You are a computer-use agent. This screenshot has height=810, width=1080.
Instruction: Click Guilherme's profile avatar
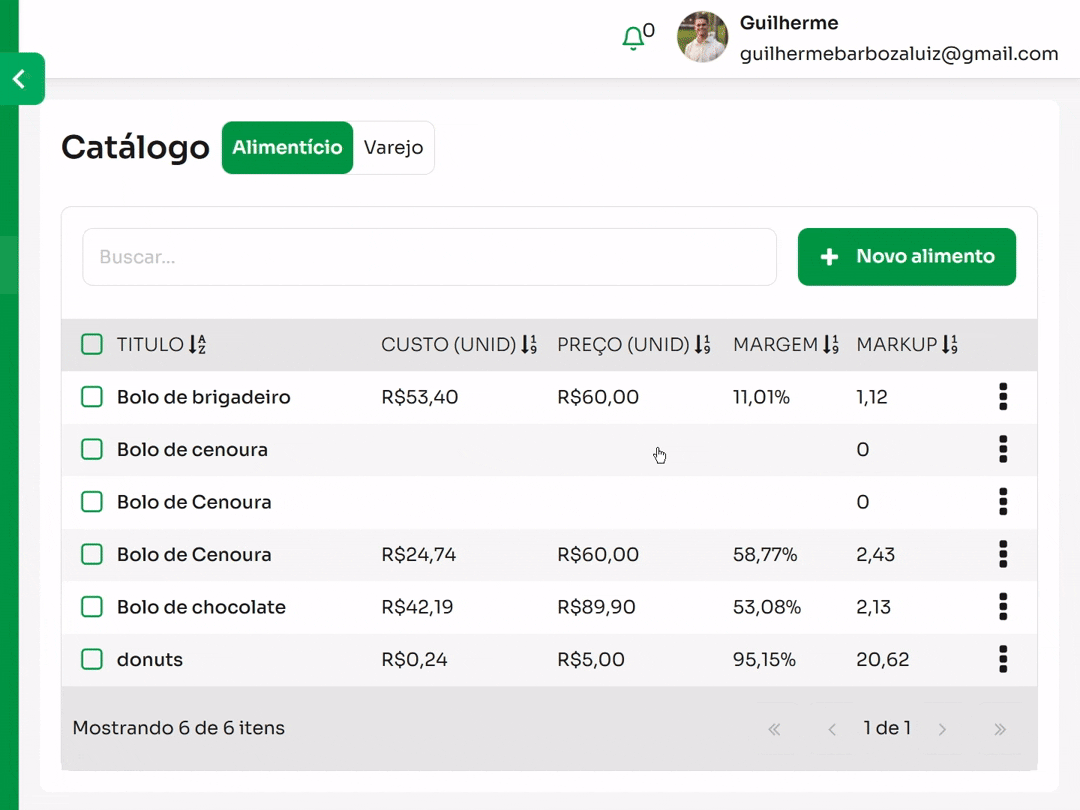[x=702, y=38]
